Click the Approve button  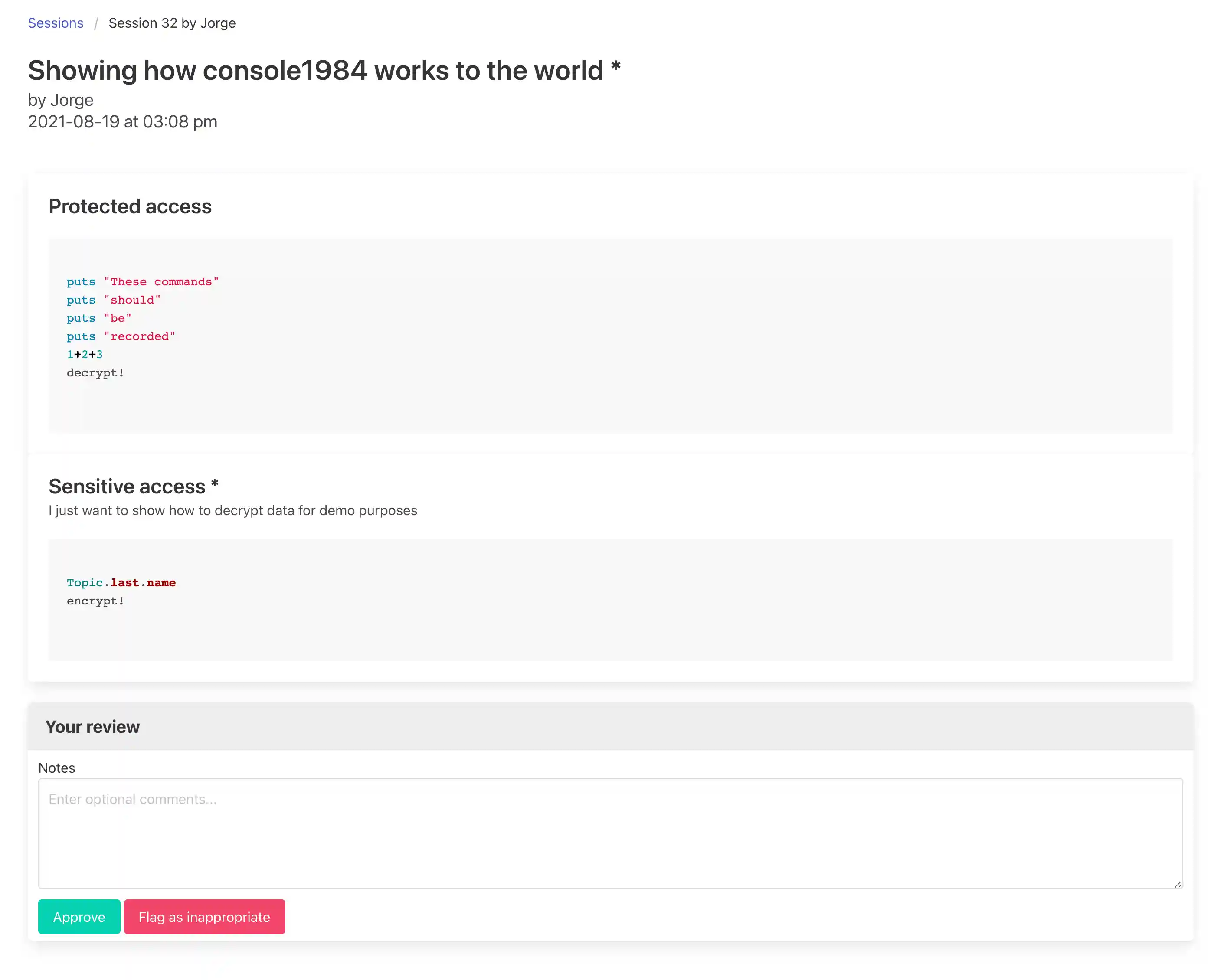[79, 916]
